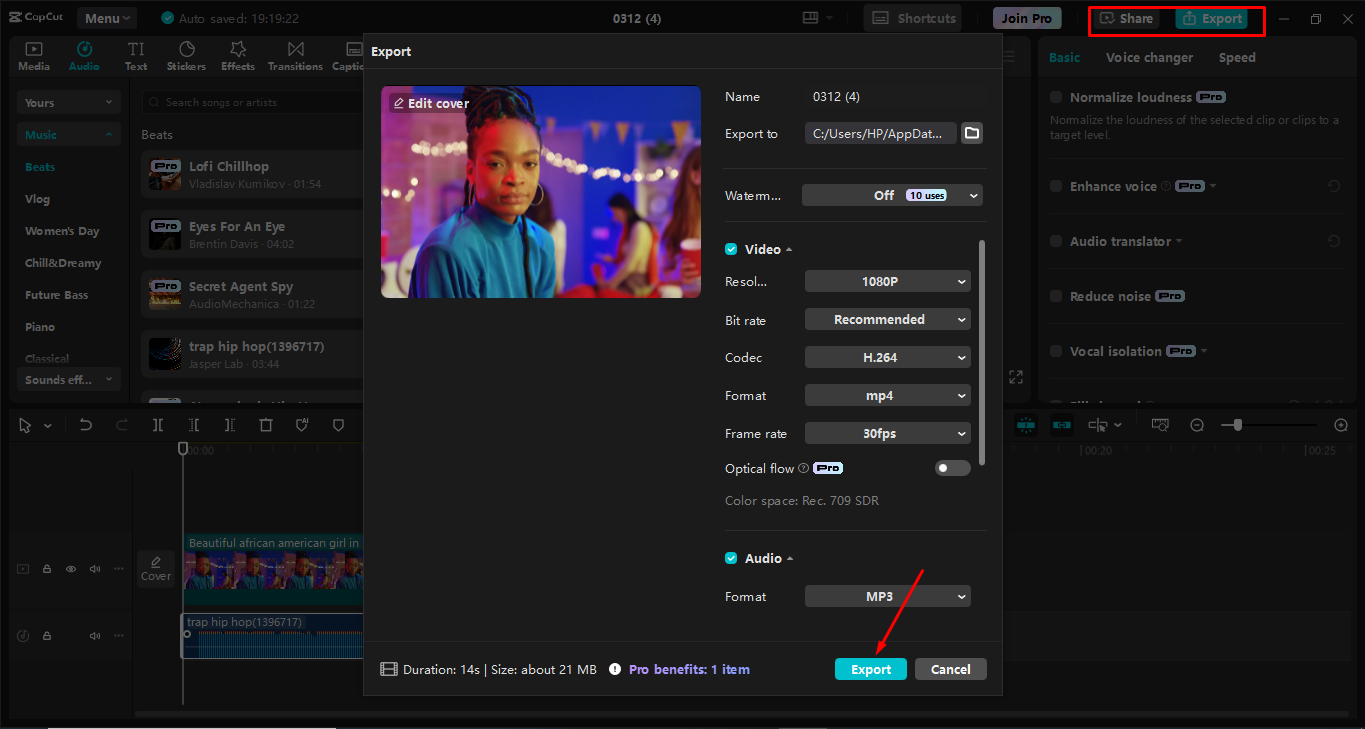Open the Frame rate dropdown
Screen dimensions: 1365x729
tap(886, 433)
